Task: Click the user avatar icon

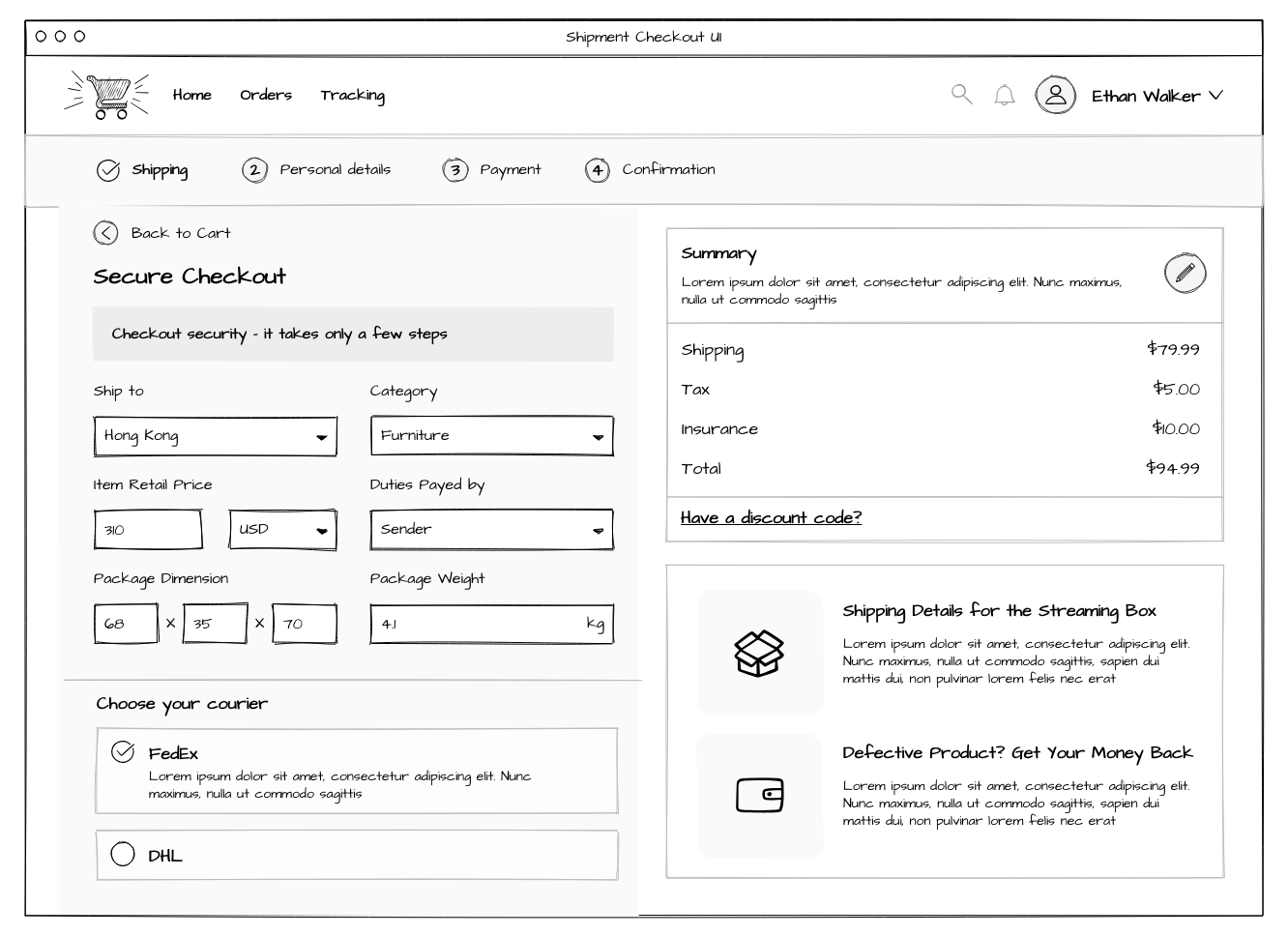Action: (1055, 95)
